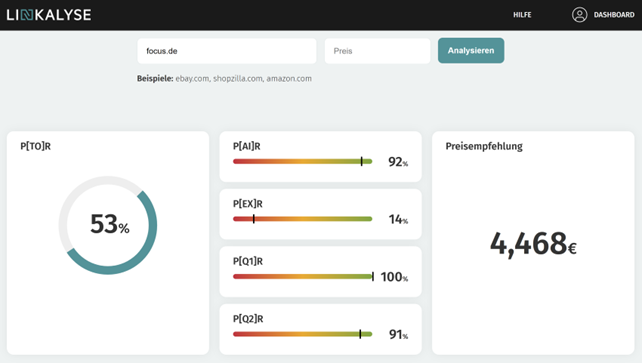This screenshot has width=642, height=363.
Task: Click the P[Q1]R label
Action: 248,261
